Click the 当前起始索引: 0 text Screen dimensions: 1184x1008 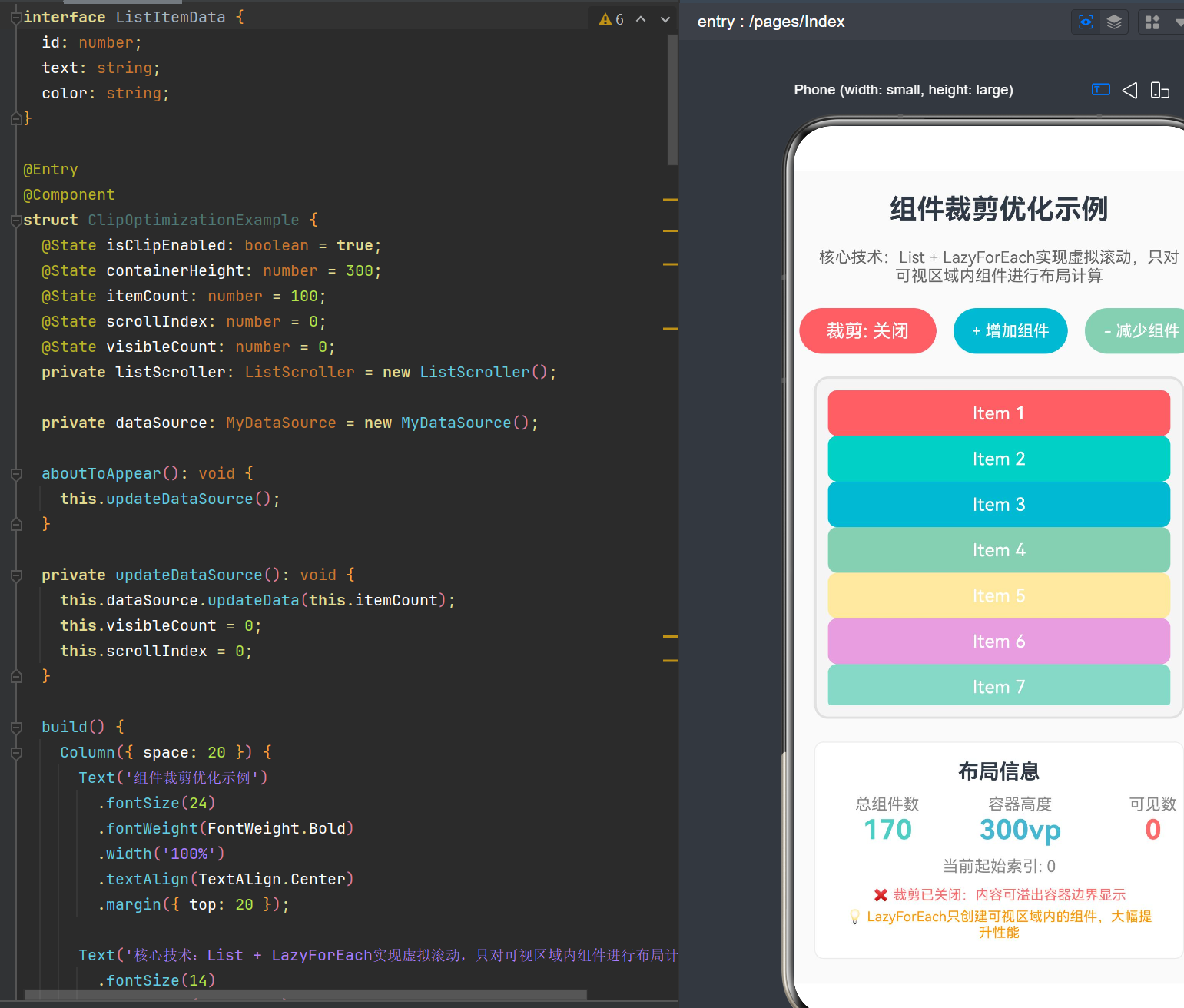pyautogui.click(x=999, y=867)
